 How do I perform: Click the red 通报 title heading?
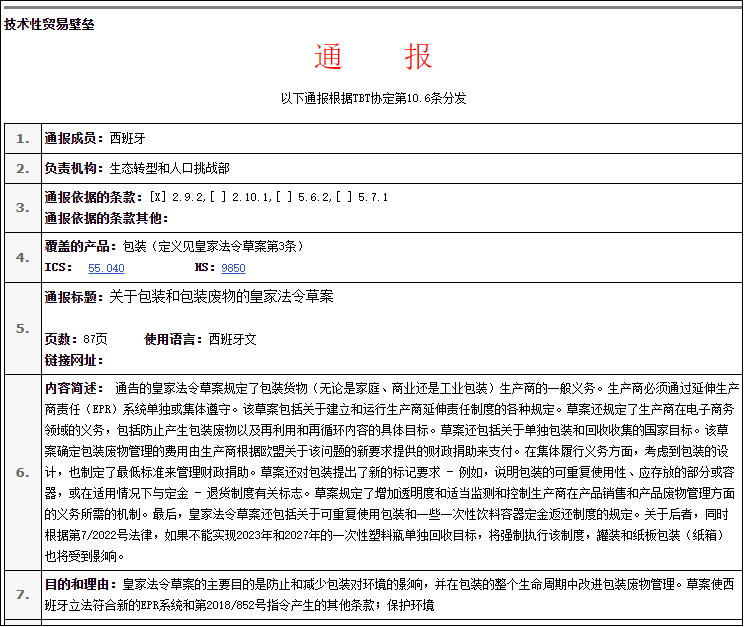pos(373,58)
